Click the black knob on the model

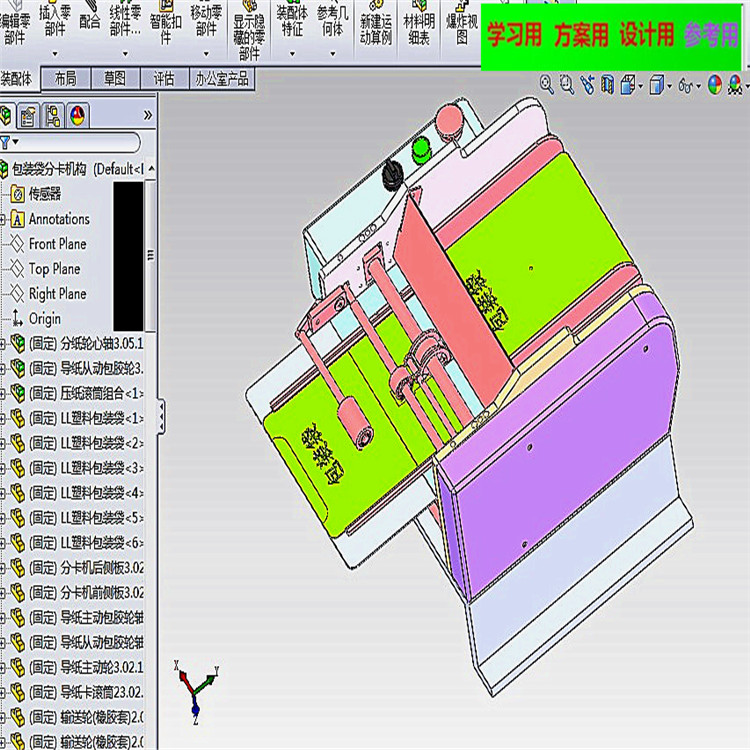point(393,175)
